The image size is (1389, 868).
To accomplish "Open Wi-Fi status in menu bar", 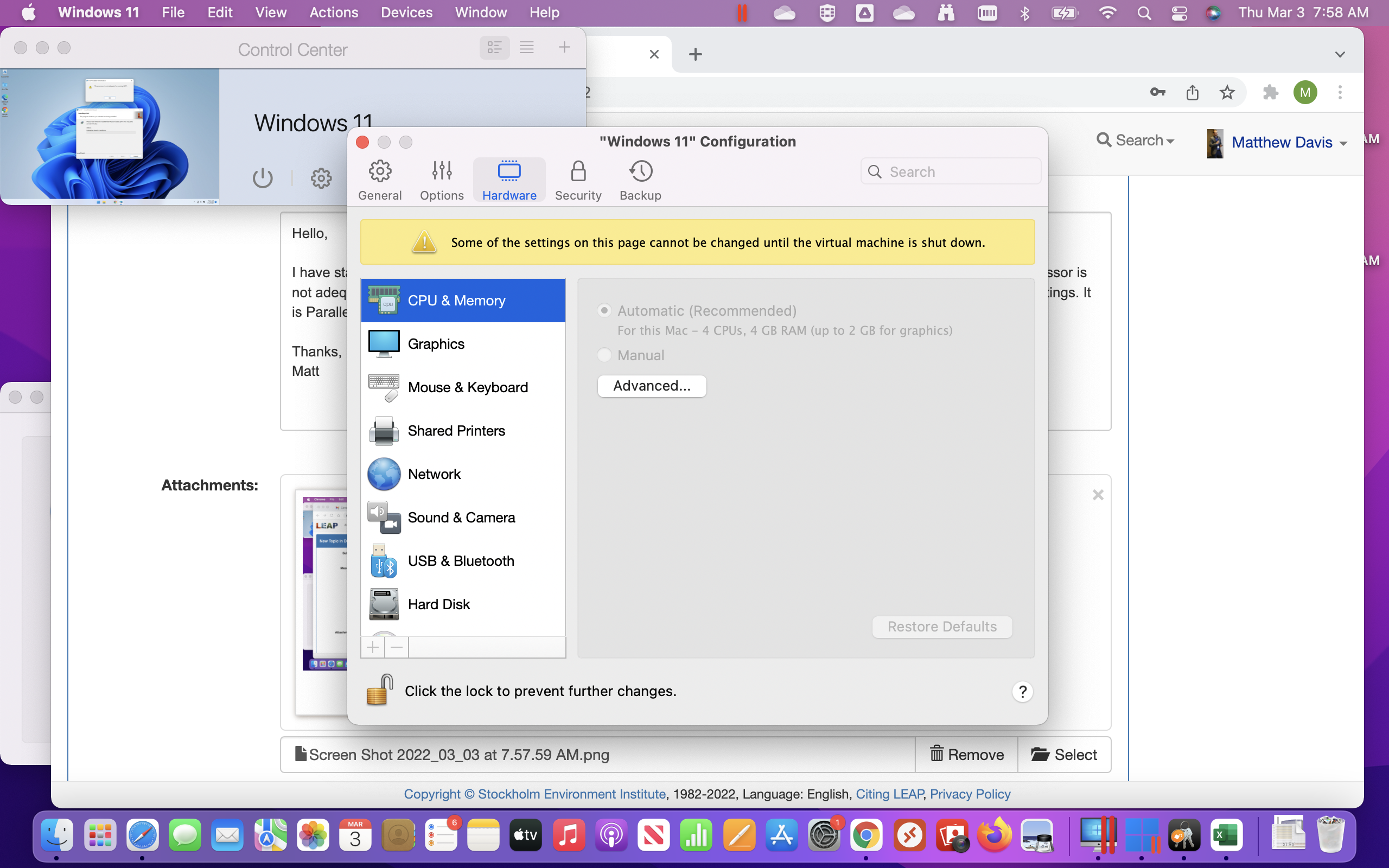I will click(1107, 12).
